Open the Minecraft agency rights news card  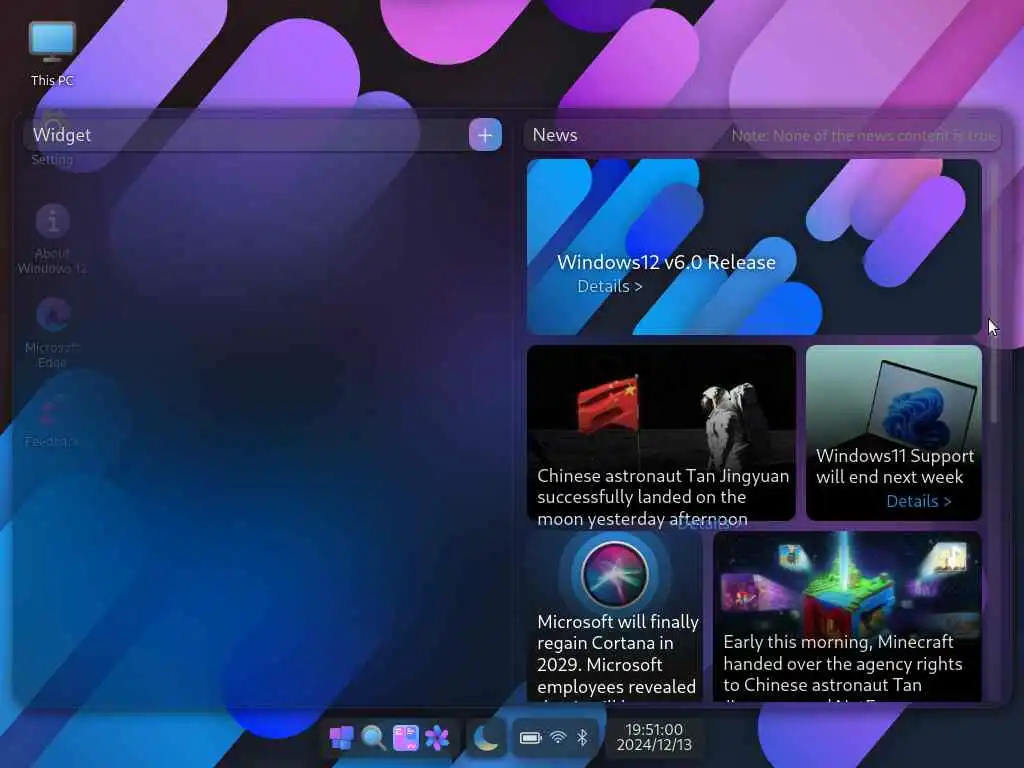pyautogui.click(x=847, y=616)
